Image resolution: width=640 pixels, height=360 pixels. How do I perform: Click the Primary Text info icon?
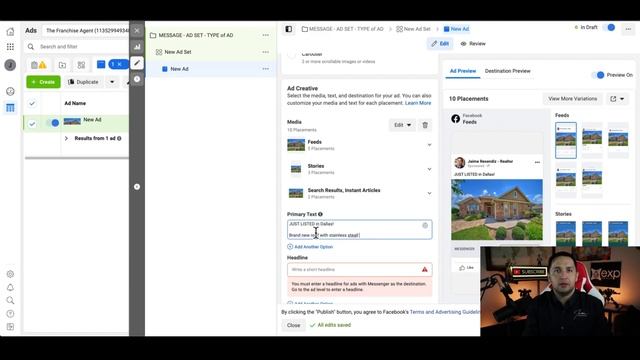coord(320,214)
